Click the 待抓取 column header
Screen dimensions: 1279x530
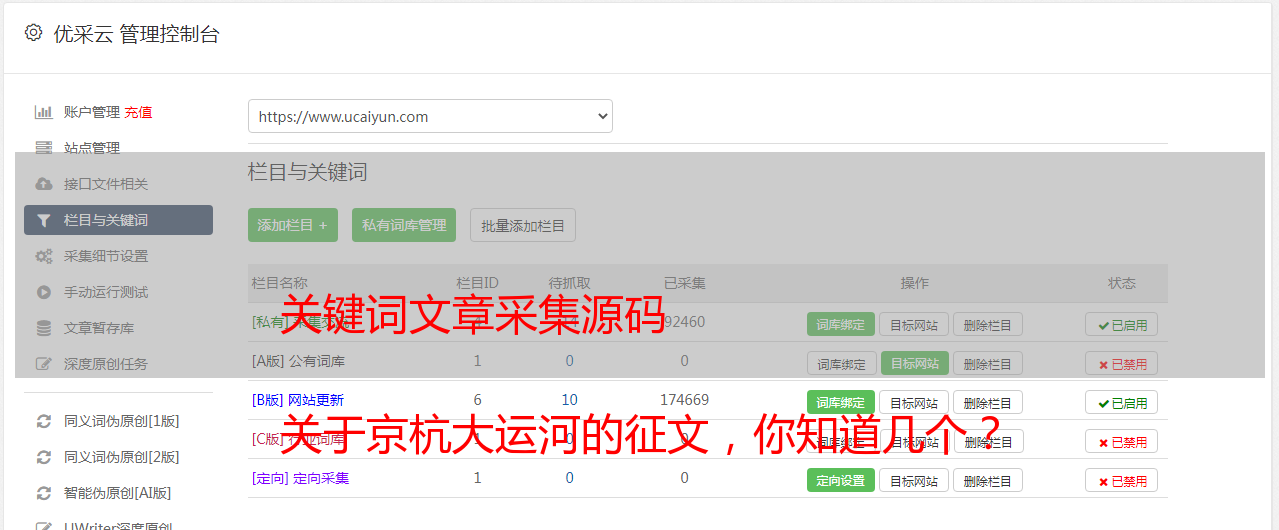pyautogui.click(x=569, y=283)
